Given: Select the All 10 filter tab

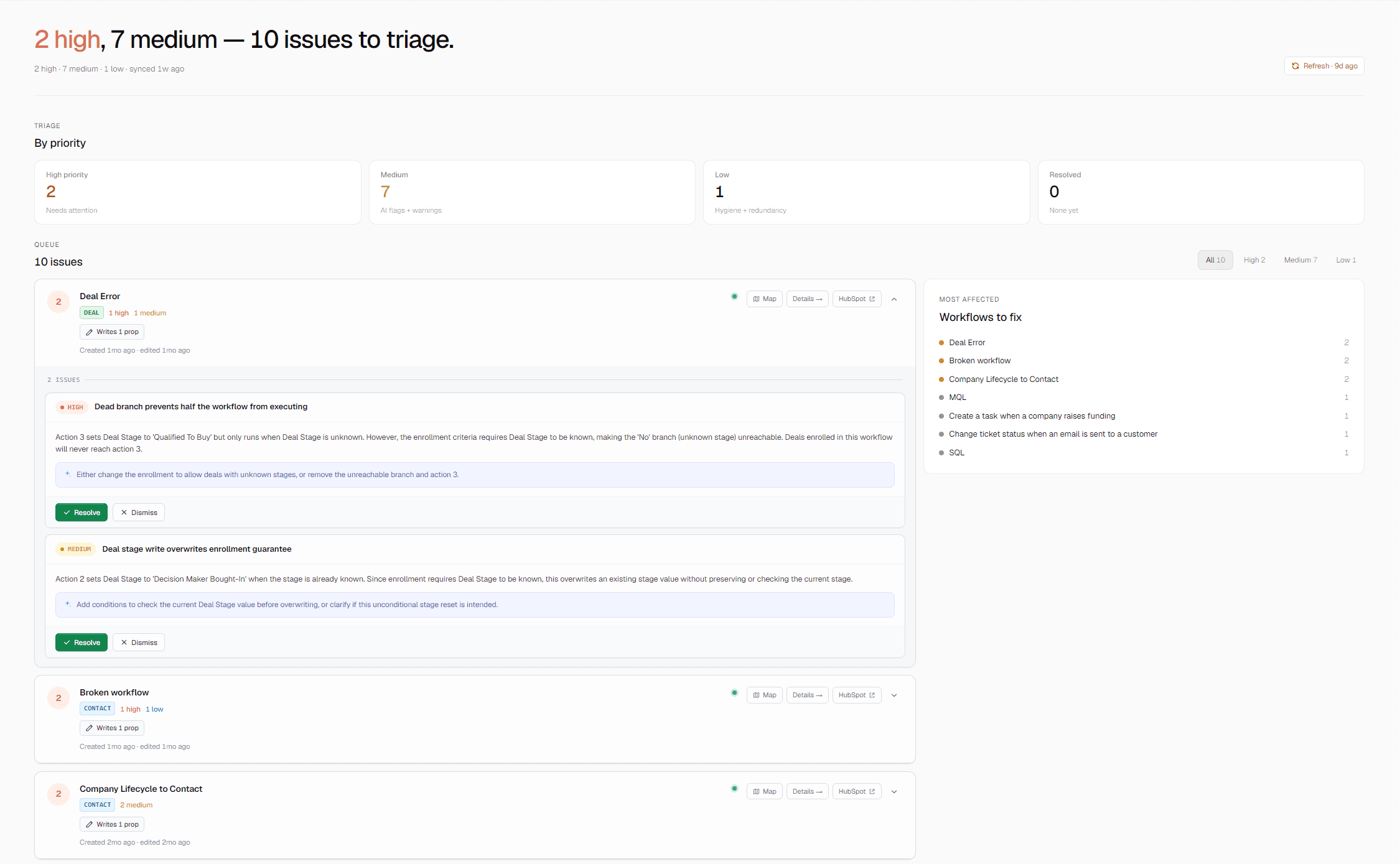Looking at the screenshot, I should point(1215,260).
